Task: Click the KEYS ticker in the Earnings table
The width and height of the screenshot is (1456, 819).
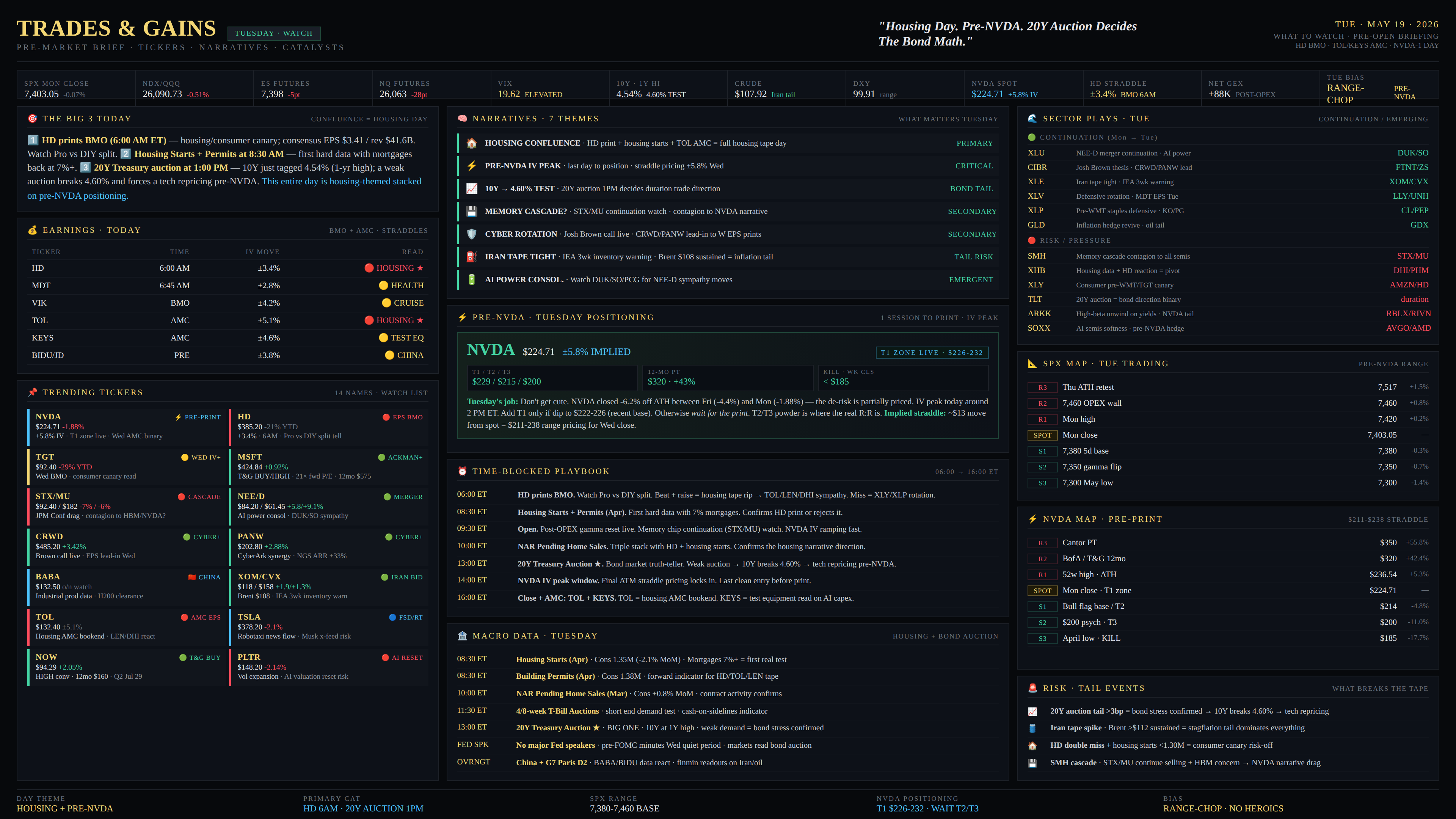Action: 42,338
